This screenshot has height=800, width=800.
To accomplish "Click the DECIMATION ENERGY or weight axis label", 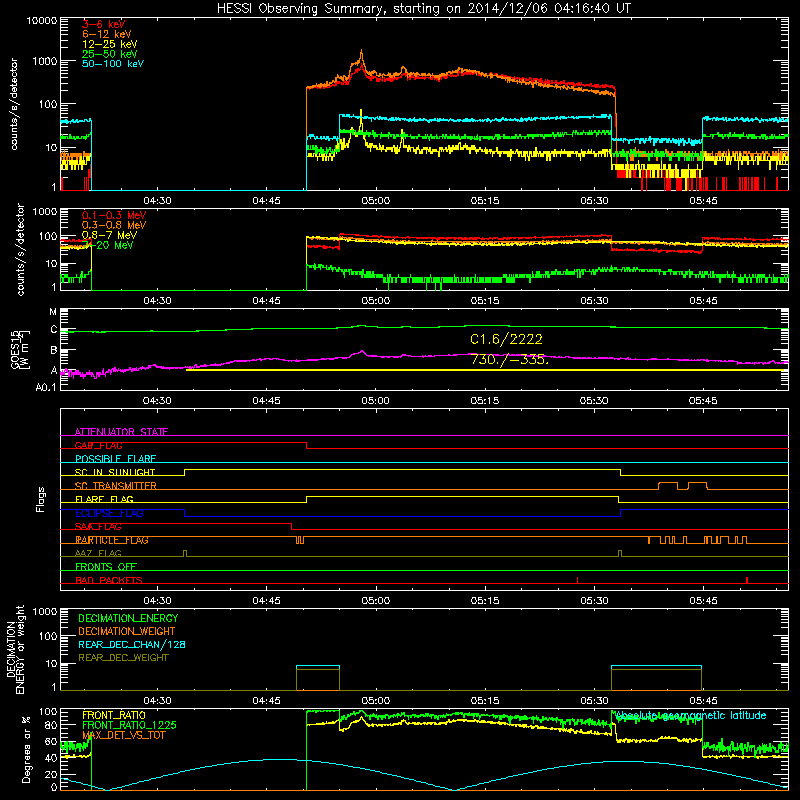I will (15, 649).
